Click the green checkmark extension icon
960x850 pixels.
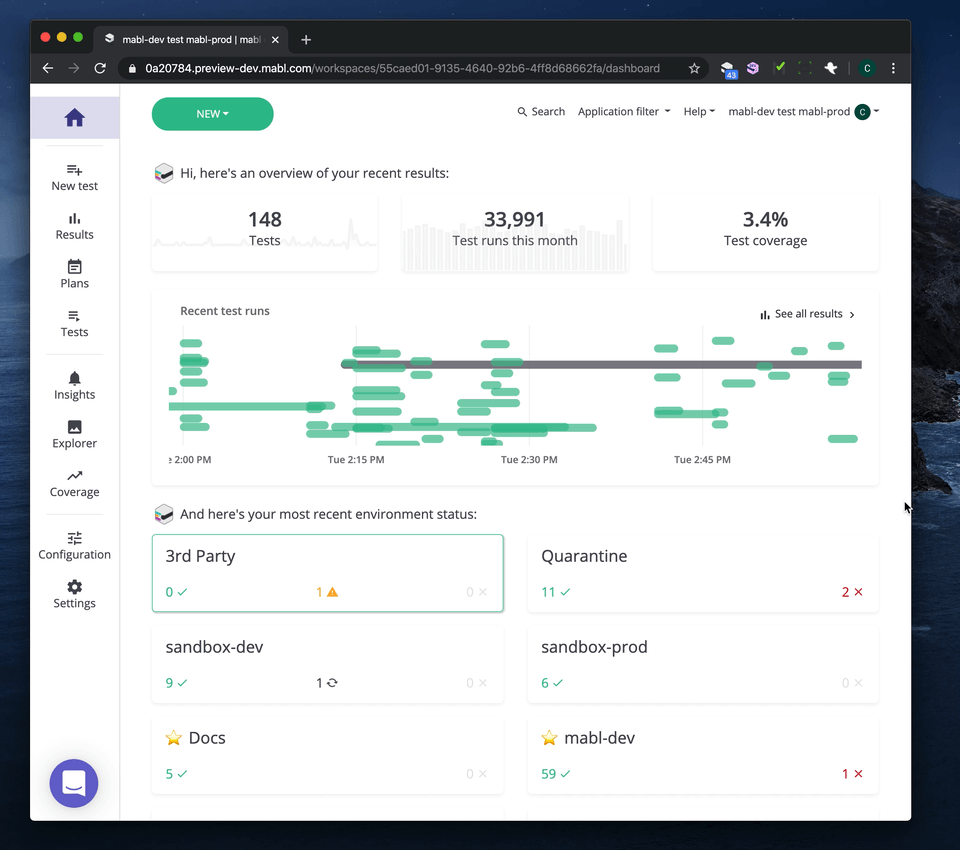point(779,68)
